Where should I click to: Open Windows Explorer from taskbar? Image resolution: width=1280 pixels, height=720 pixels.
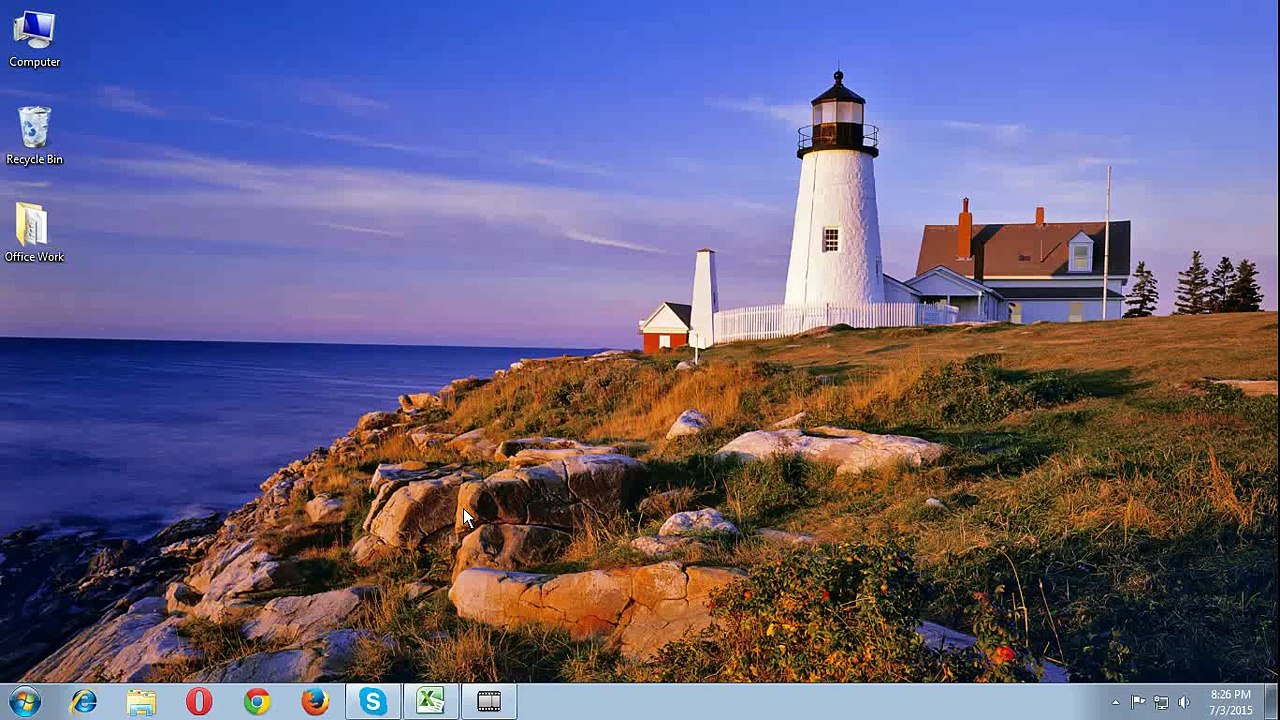pos(141,702)
